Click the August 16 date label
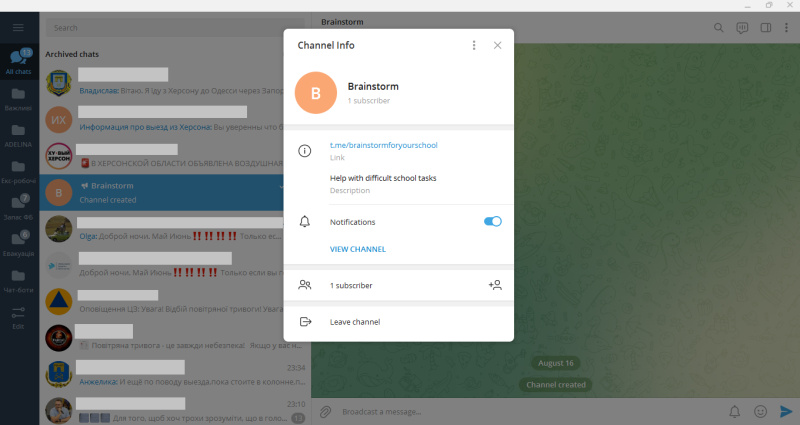Viewport: 800px width, 425px height. [x=556, y=363]
